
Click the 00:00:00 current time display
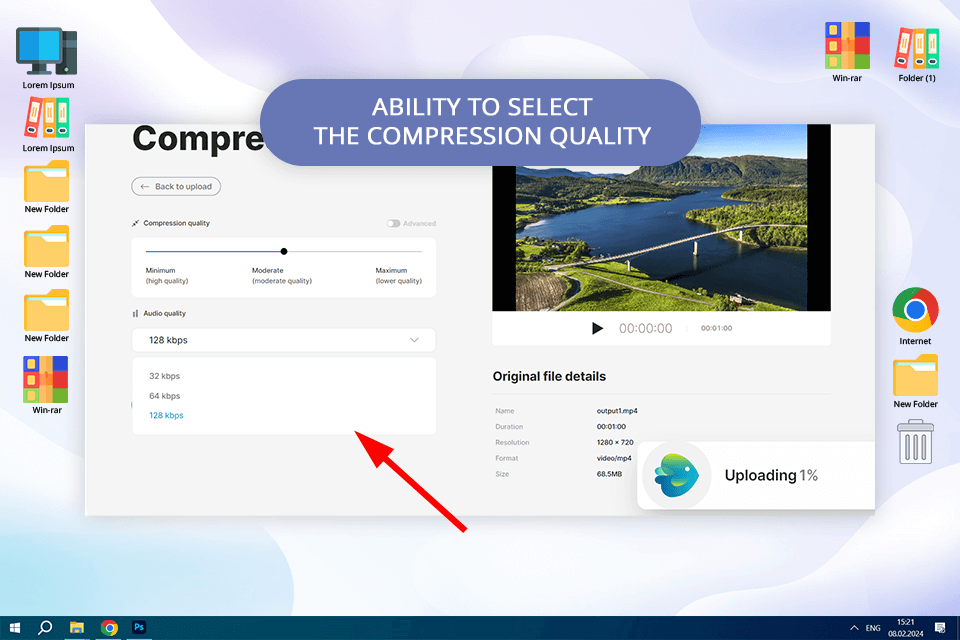click(x=645, y=328)
